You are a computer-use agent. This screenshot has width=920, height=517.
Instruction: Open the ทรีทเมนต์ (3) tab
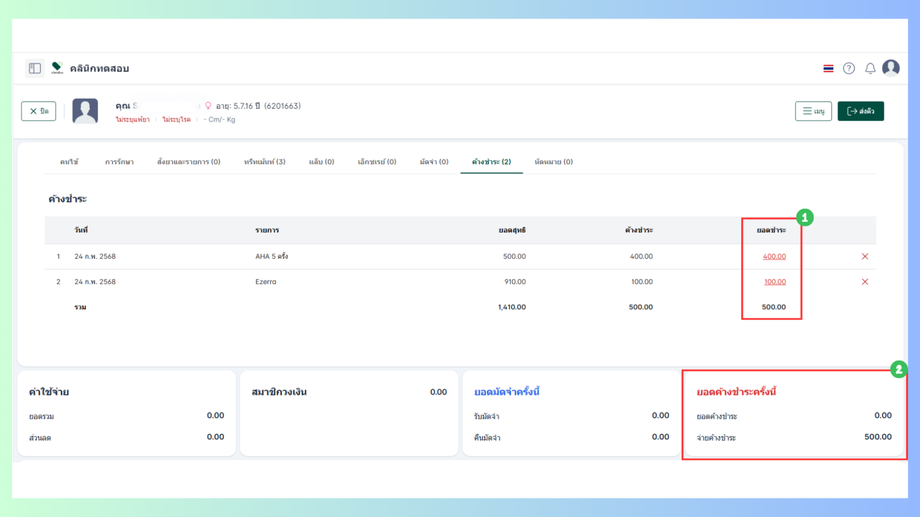coord(265,162)
